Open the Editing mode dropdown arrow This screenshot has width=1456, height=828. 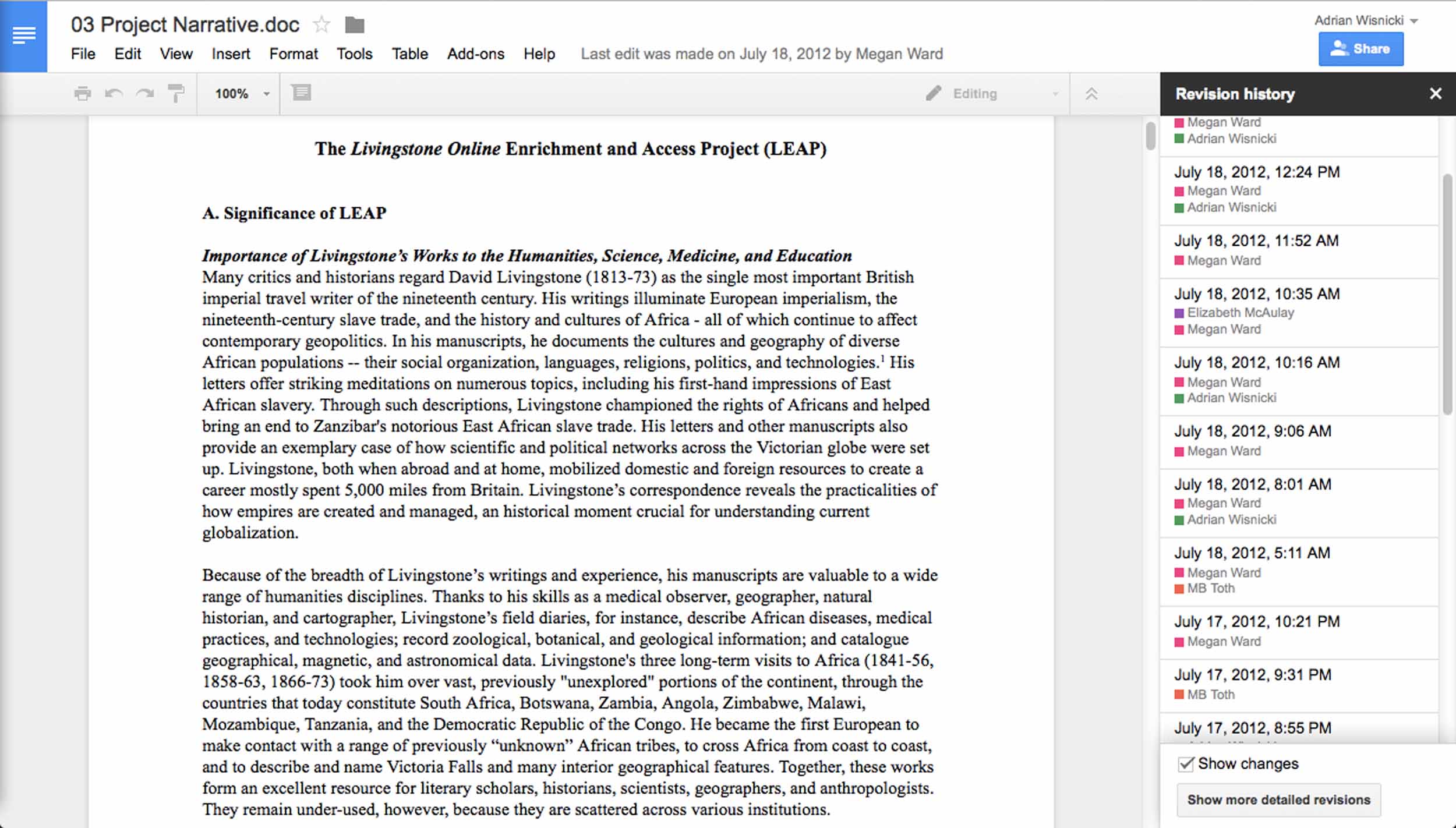point(1055,94)
